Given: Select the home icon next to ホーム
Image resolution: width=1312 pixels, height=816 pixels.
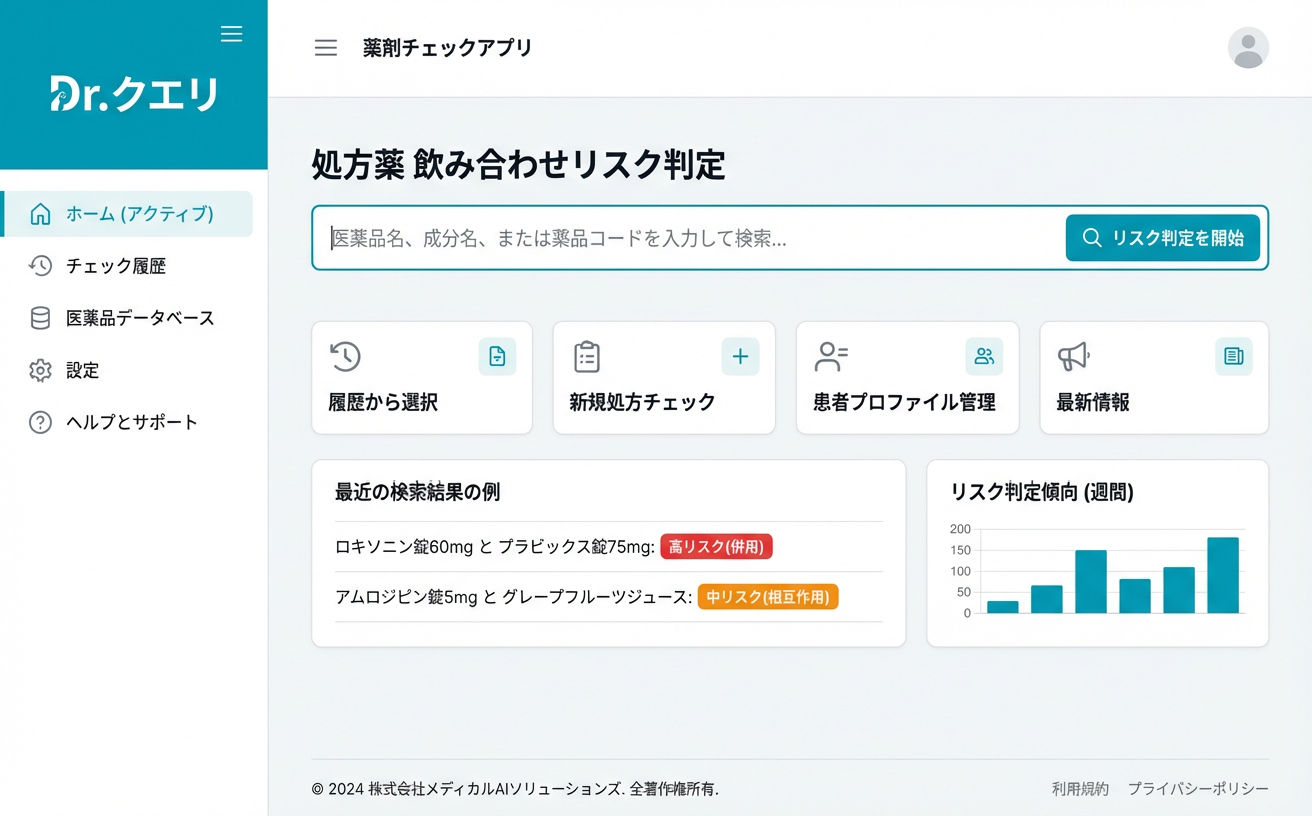Looking at the screenshot, I should [39, 213].
